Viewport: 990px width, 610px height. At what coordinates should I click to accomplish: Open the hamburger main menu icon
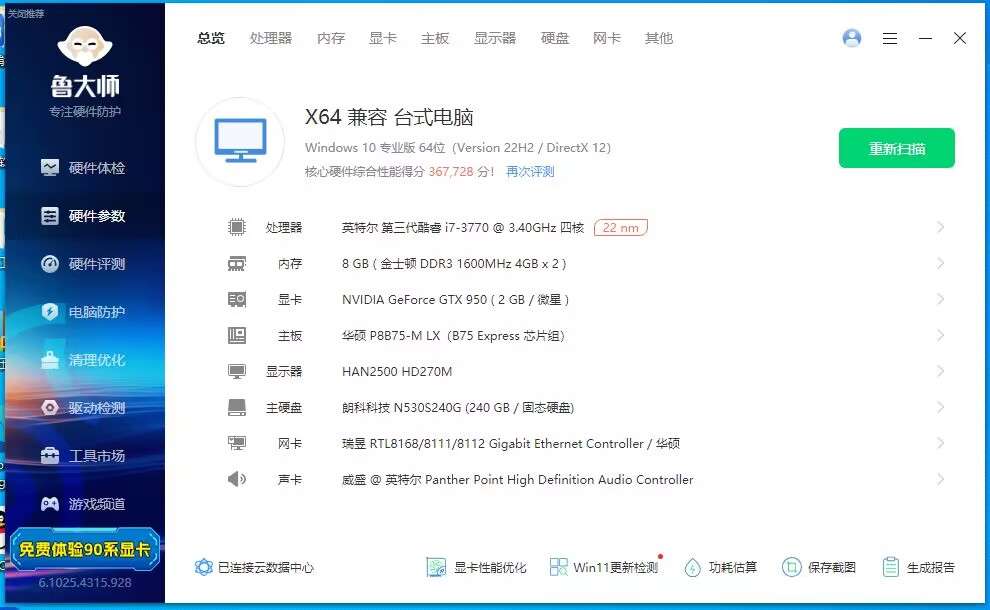pyautogui.click(x=889, y=38)
